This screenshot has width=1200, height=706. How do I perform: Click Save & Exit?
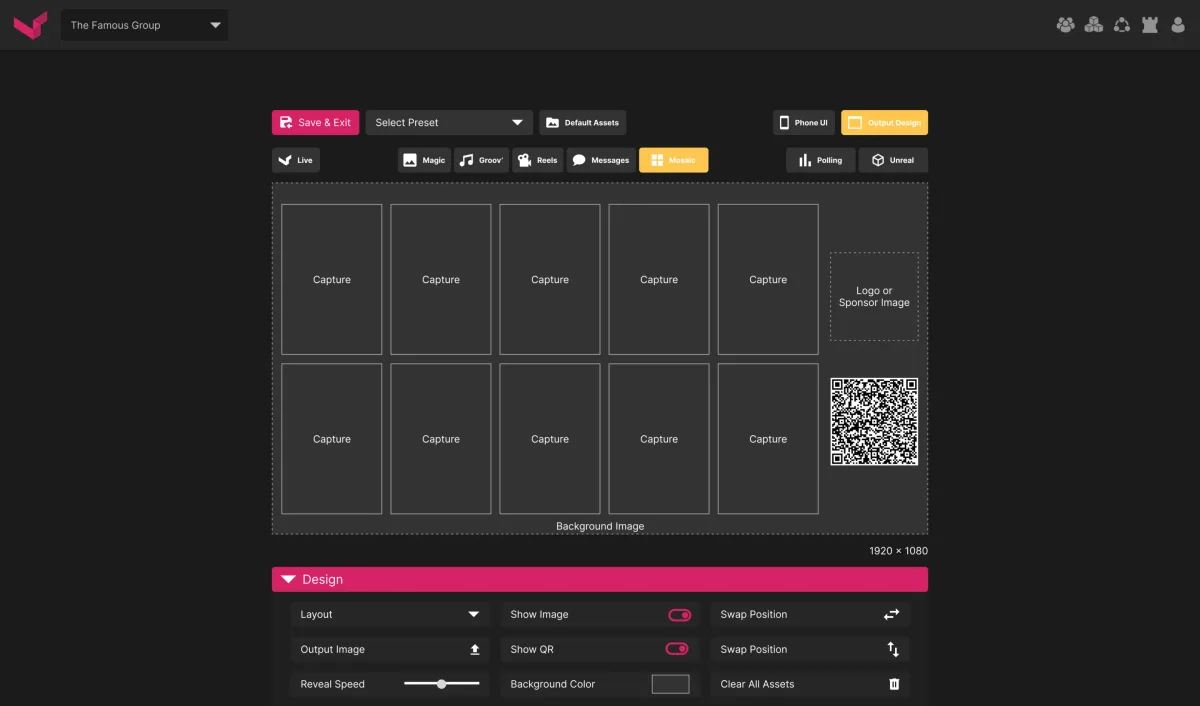315,122
